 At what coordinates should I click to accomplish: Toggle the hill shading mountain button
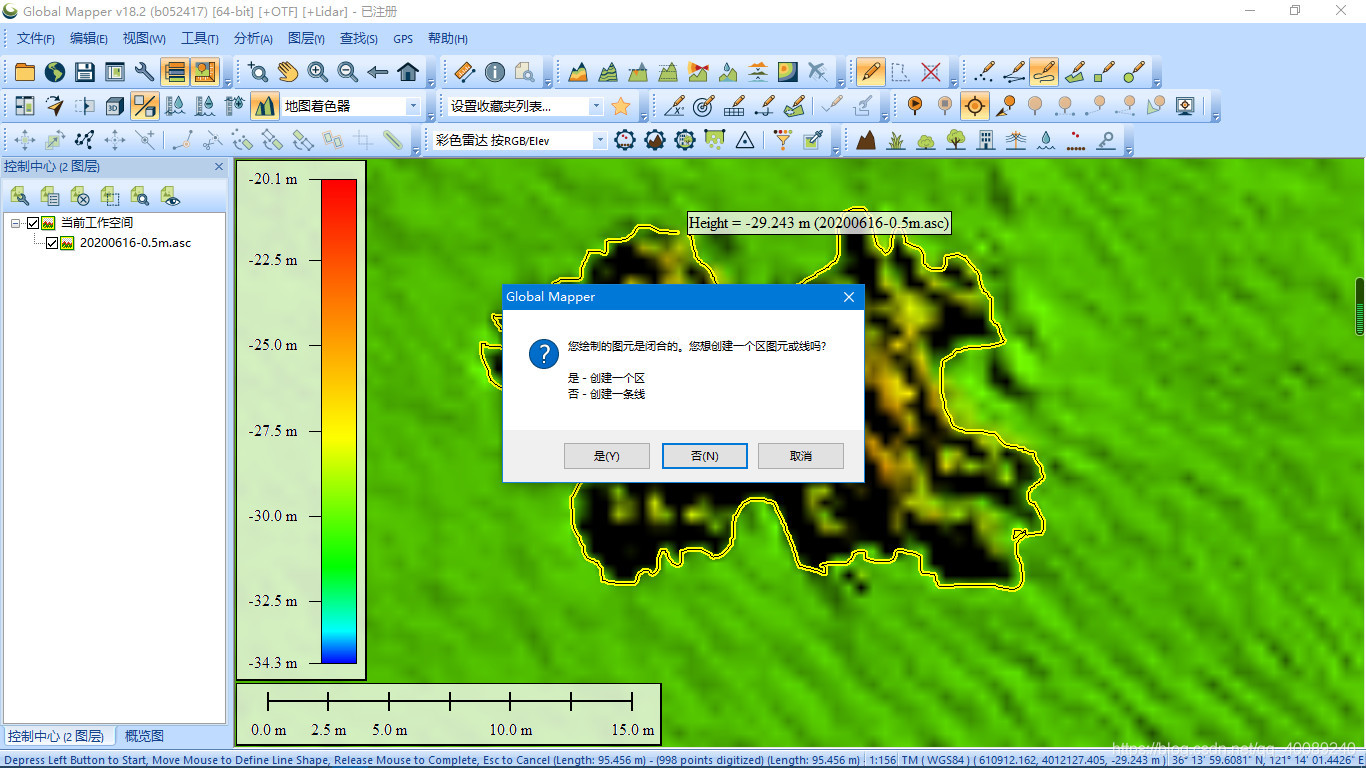click(265, 106)
